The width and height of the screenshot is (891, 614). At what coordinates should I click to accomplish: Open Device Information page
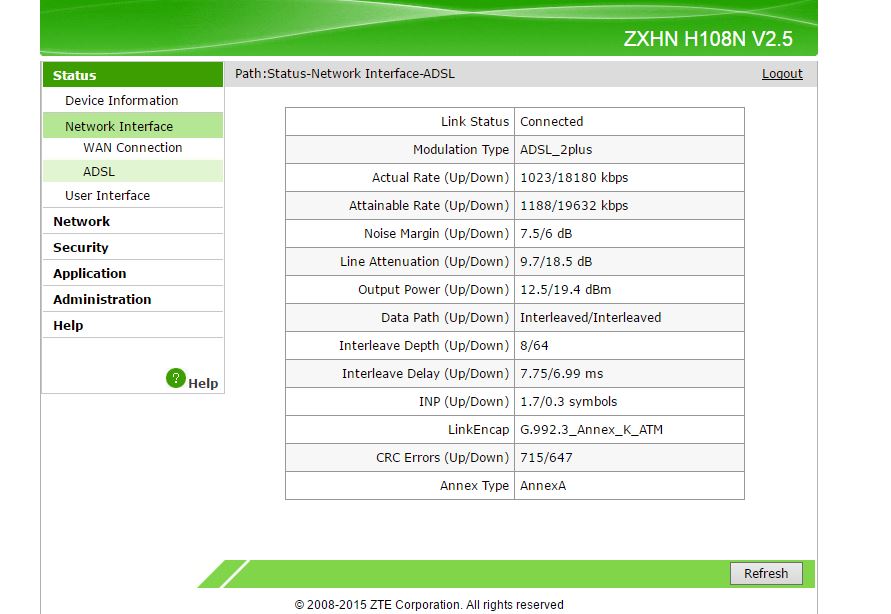122,101
